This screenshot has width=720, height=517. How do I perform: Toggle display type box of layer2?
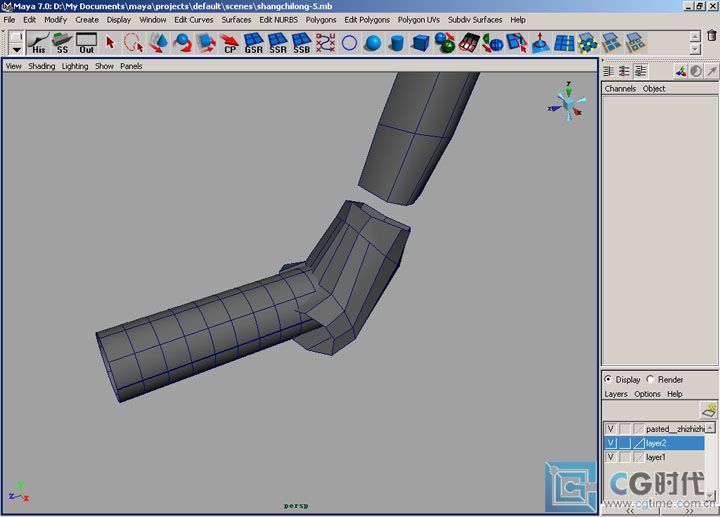tap(624, 443)
